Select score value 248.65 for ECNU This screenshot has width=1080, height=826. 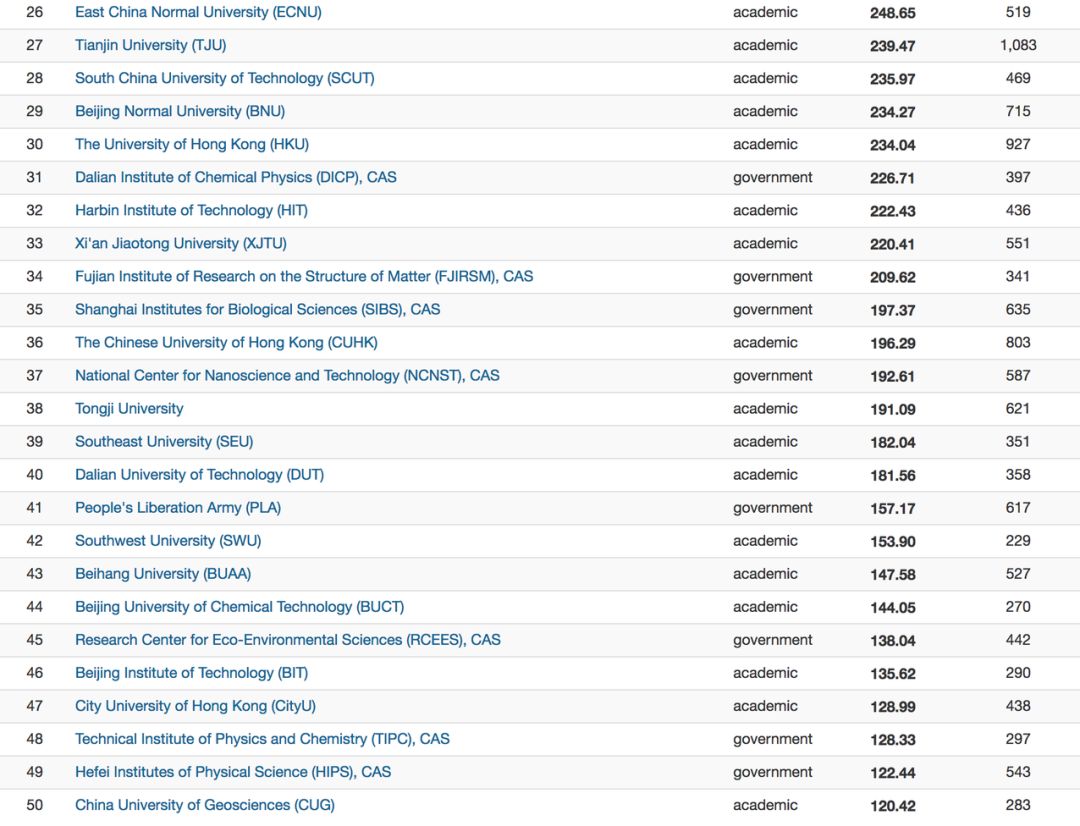(x=893, y=13)
